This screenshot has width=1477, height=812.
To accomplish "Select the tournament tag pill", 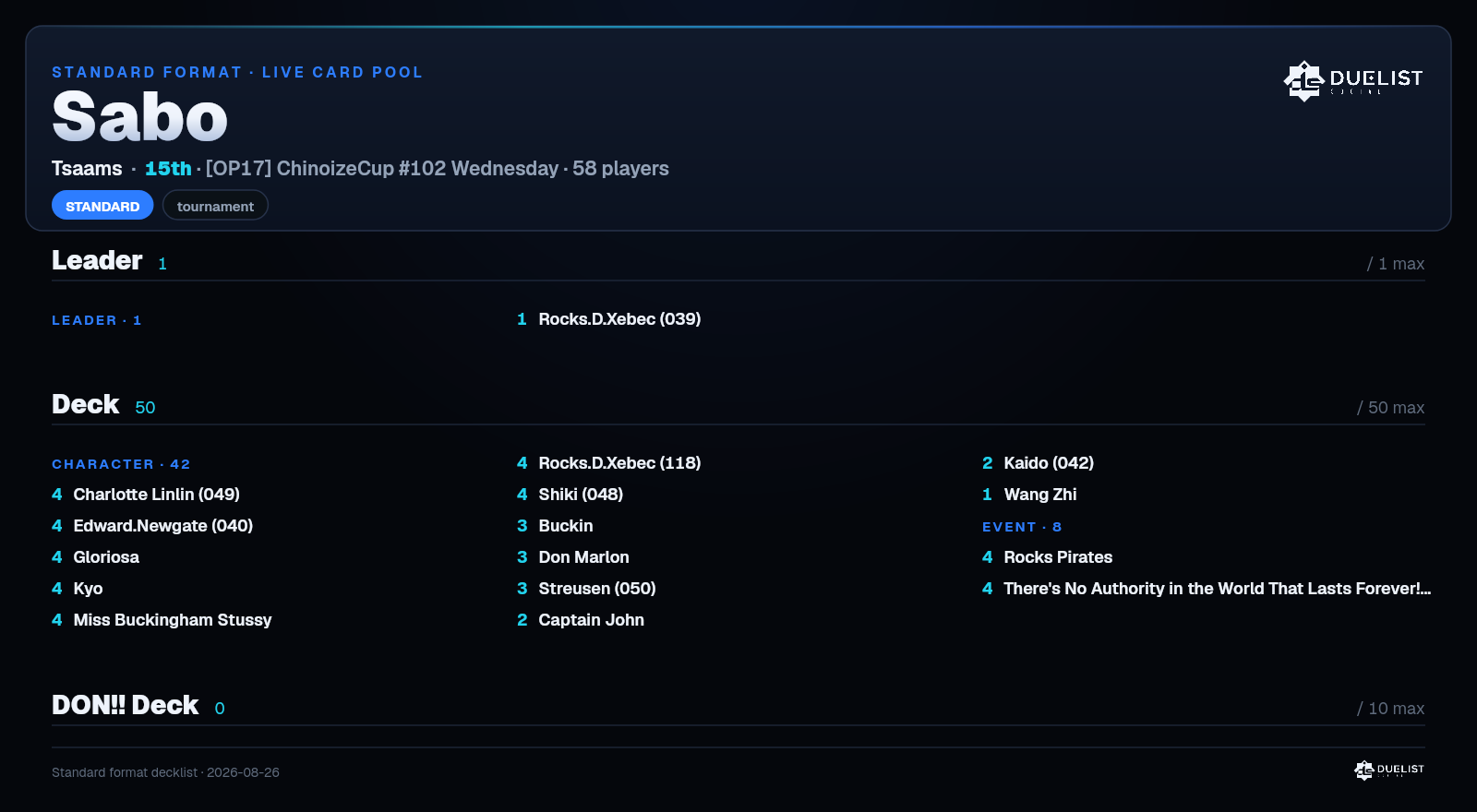I will click(x=215, y=206).
